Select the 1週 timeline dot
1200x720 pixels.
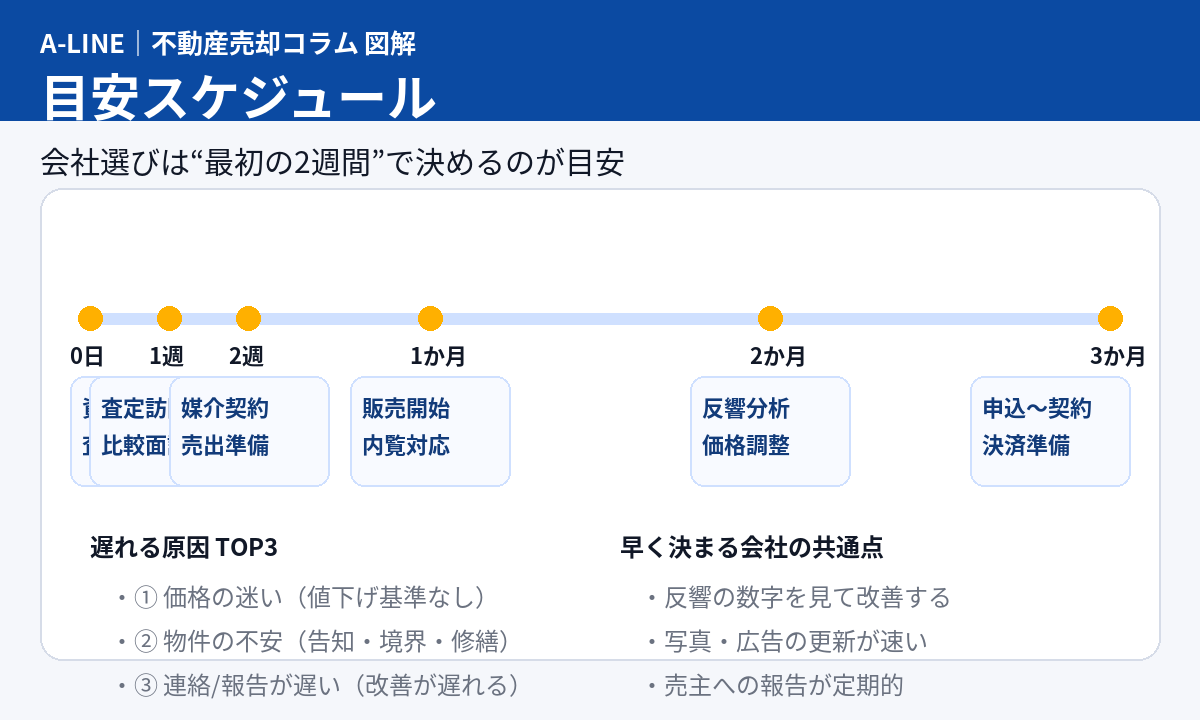(x=169, y=319)
